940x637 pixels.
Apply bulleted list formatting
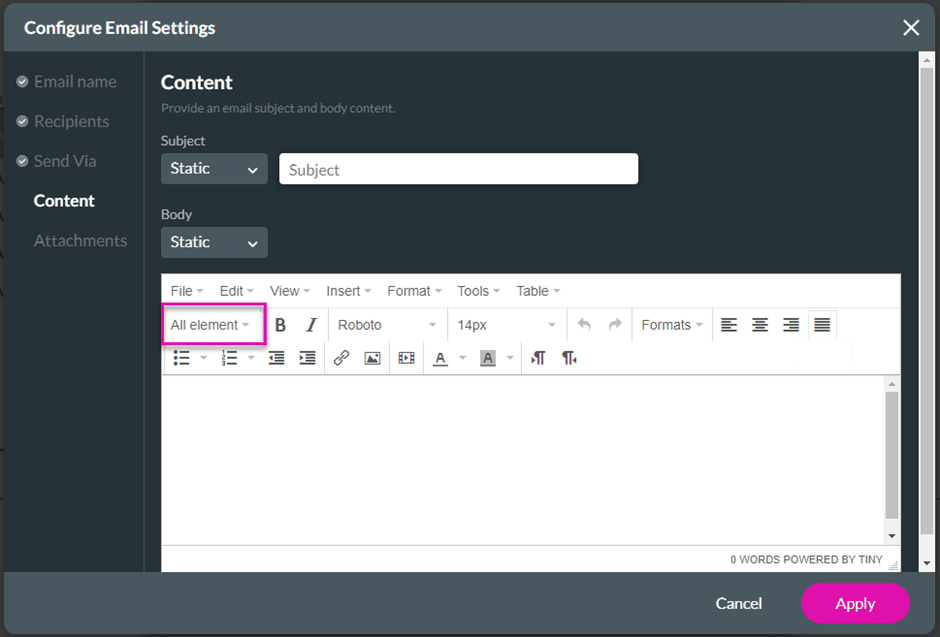tap(180, 357)
